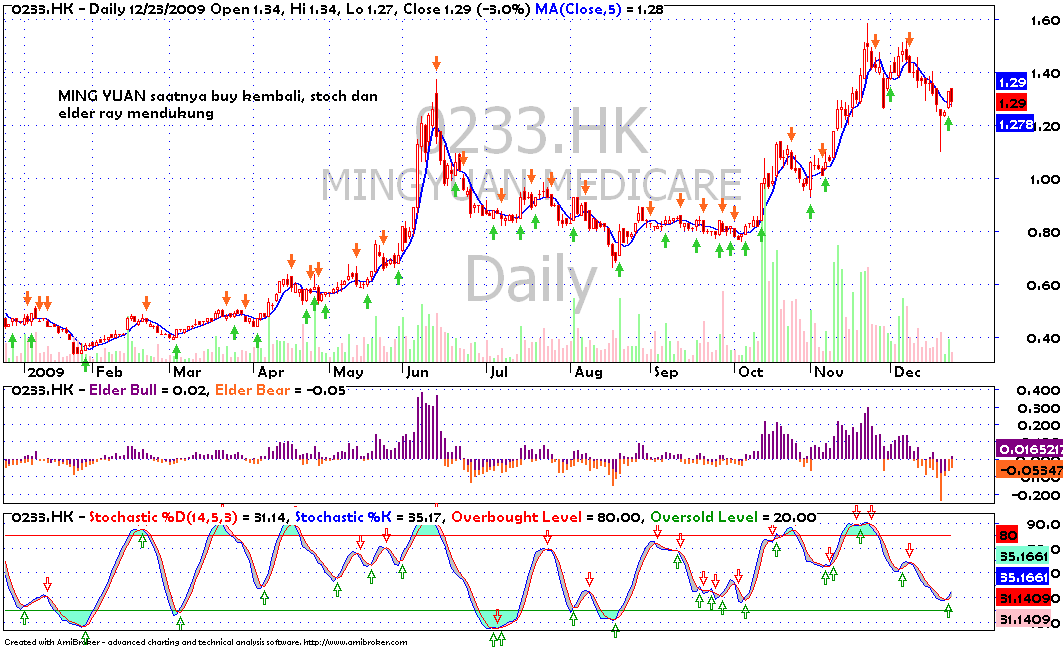Click the Jun month axis label
This screenshot has height=647, width=1063.
point(416,372)
